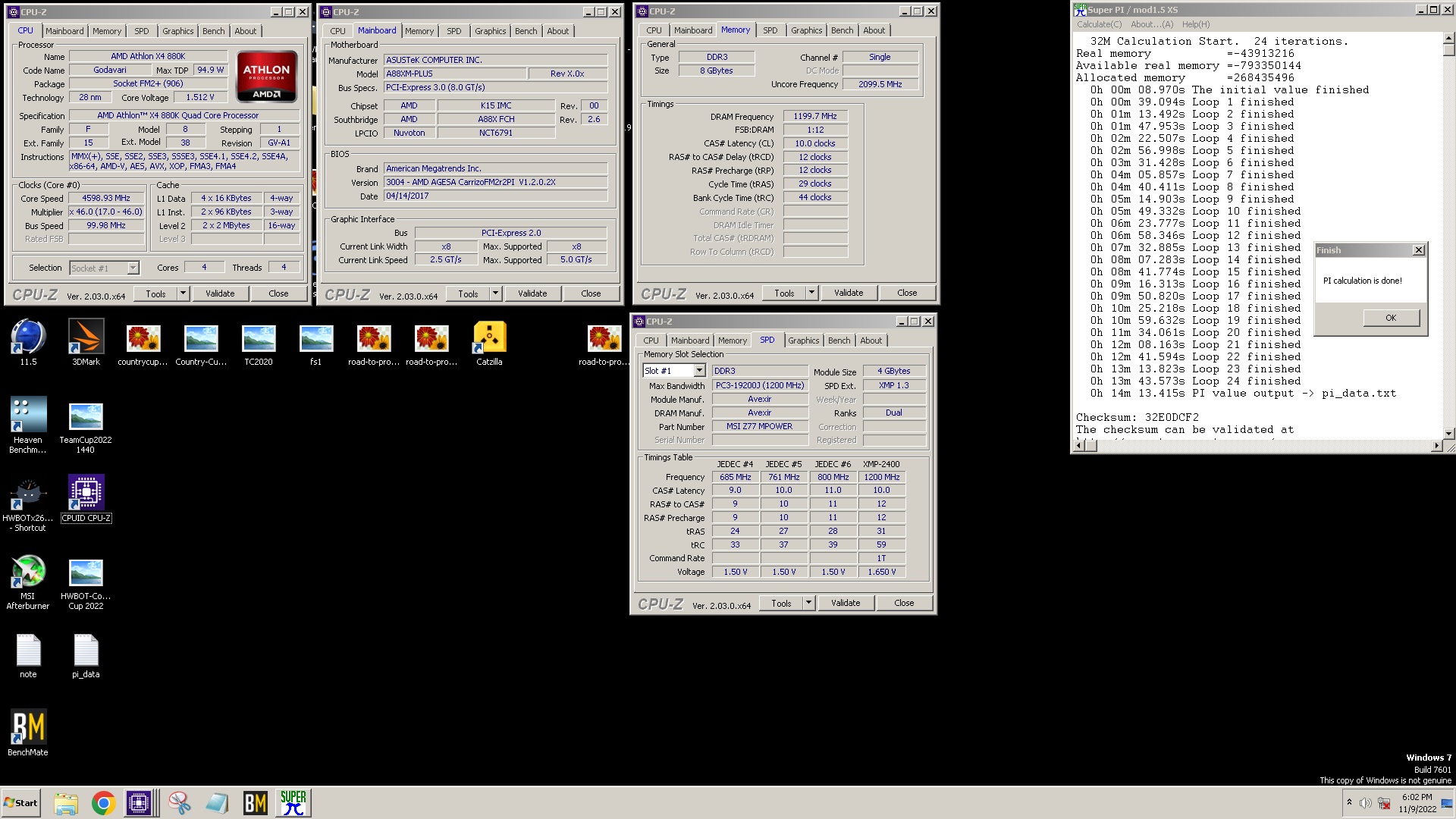Open BenchMate from the taskbar

255,803
